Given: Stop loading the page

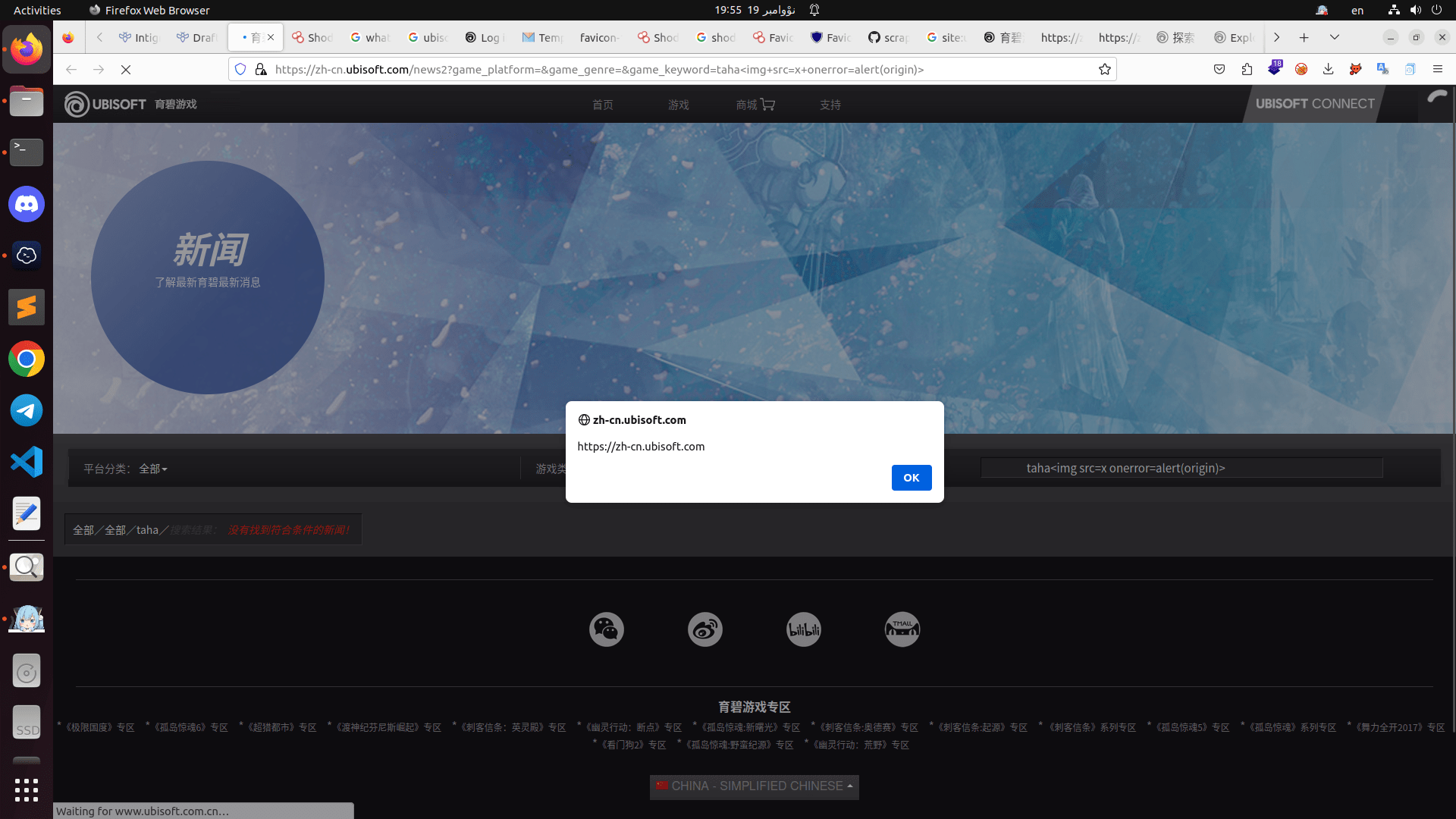Looking at the screenshot, I should (126, 70).
